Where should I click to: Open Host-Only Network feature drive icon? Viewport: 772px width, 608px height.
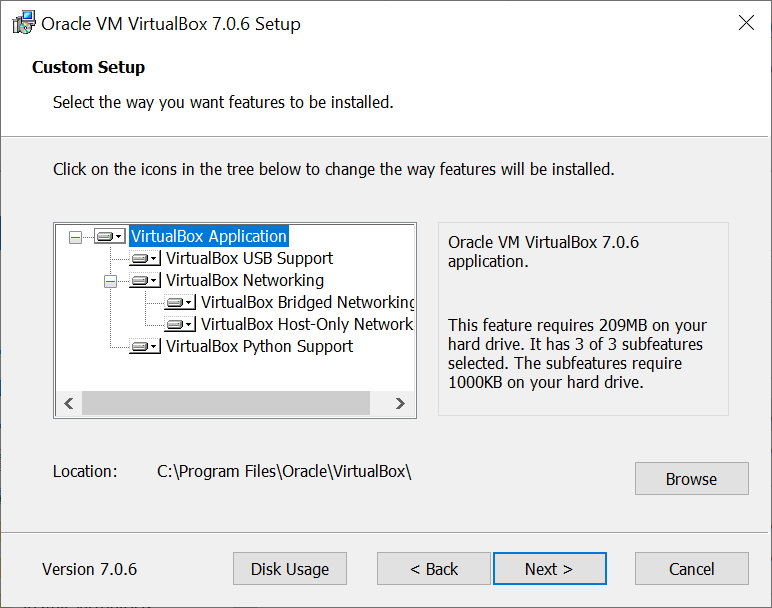click(x=180, y=324)
